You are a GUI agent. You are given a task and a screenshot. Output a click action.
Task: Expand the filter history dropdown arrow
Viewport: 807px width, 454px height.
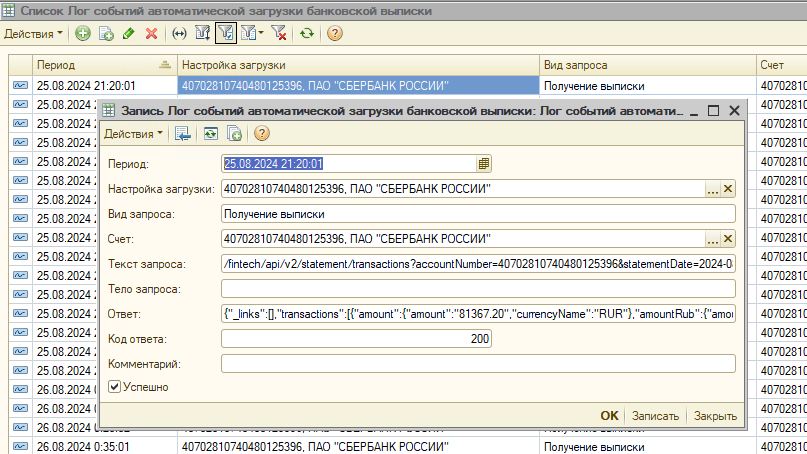click(x=261, y=33)
